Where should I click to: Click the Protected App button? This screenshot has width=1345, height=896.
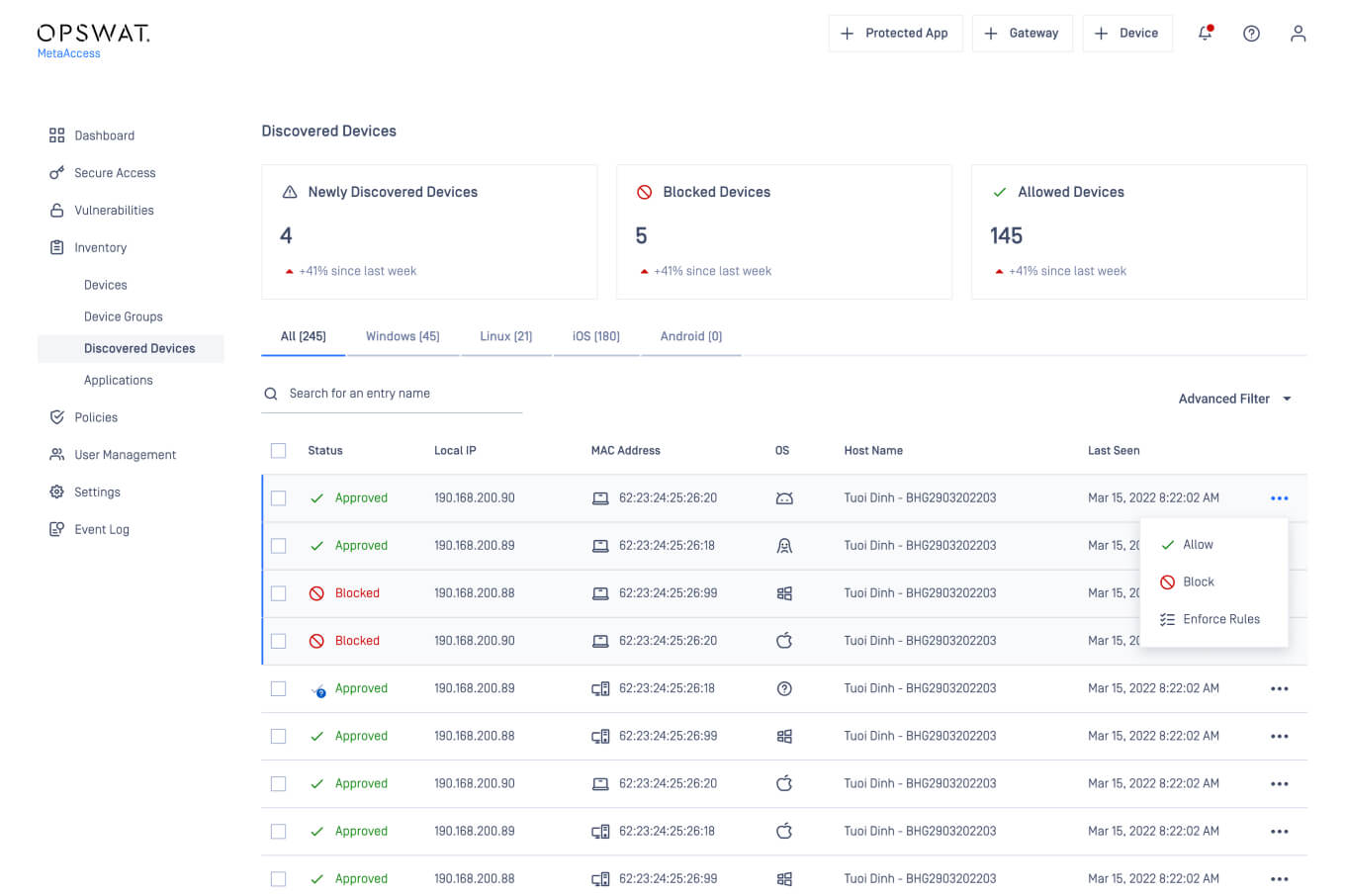click(895, 34)
